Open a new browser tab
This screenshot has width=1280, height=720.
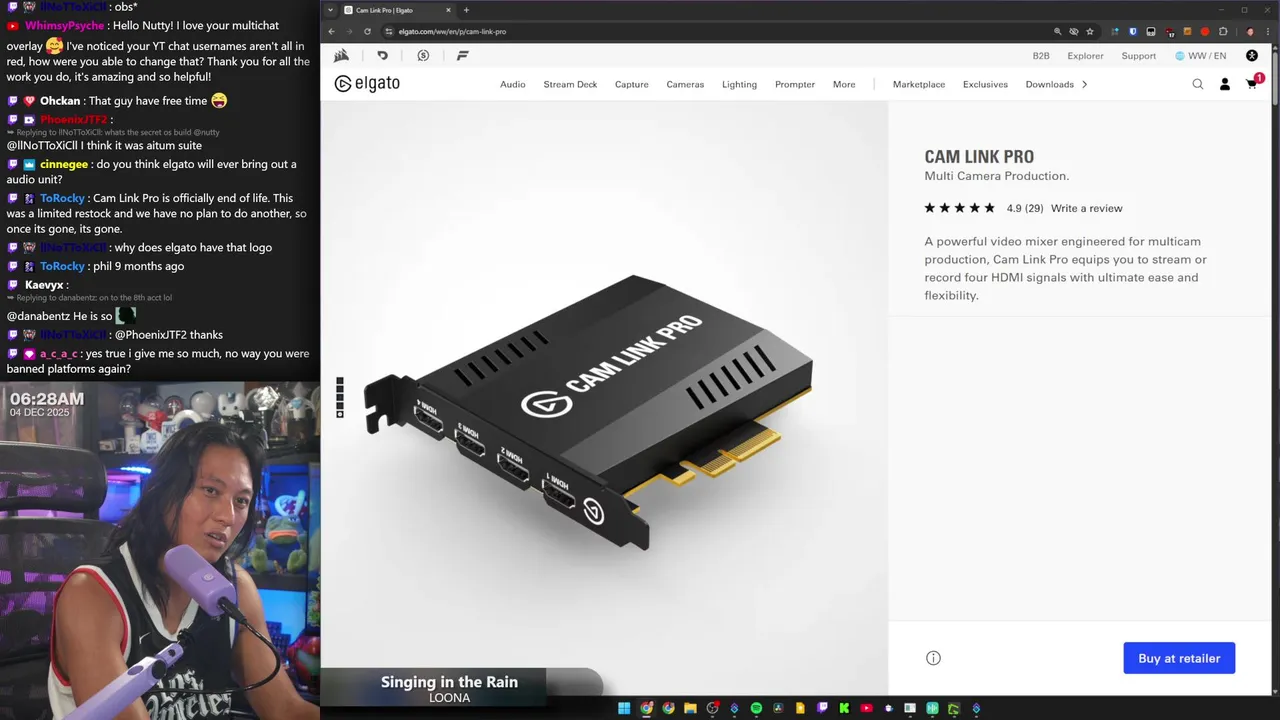point(466,10)
